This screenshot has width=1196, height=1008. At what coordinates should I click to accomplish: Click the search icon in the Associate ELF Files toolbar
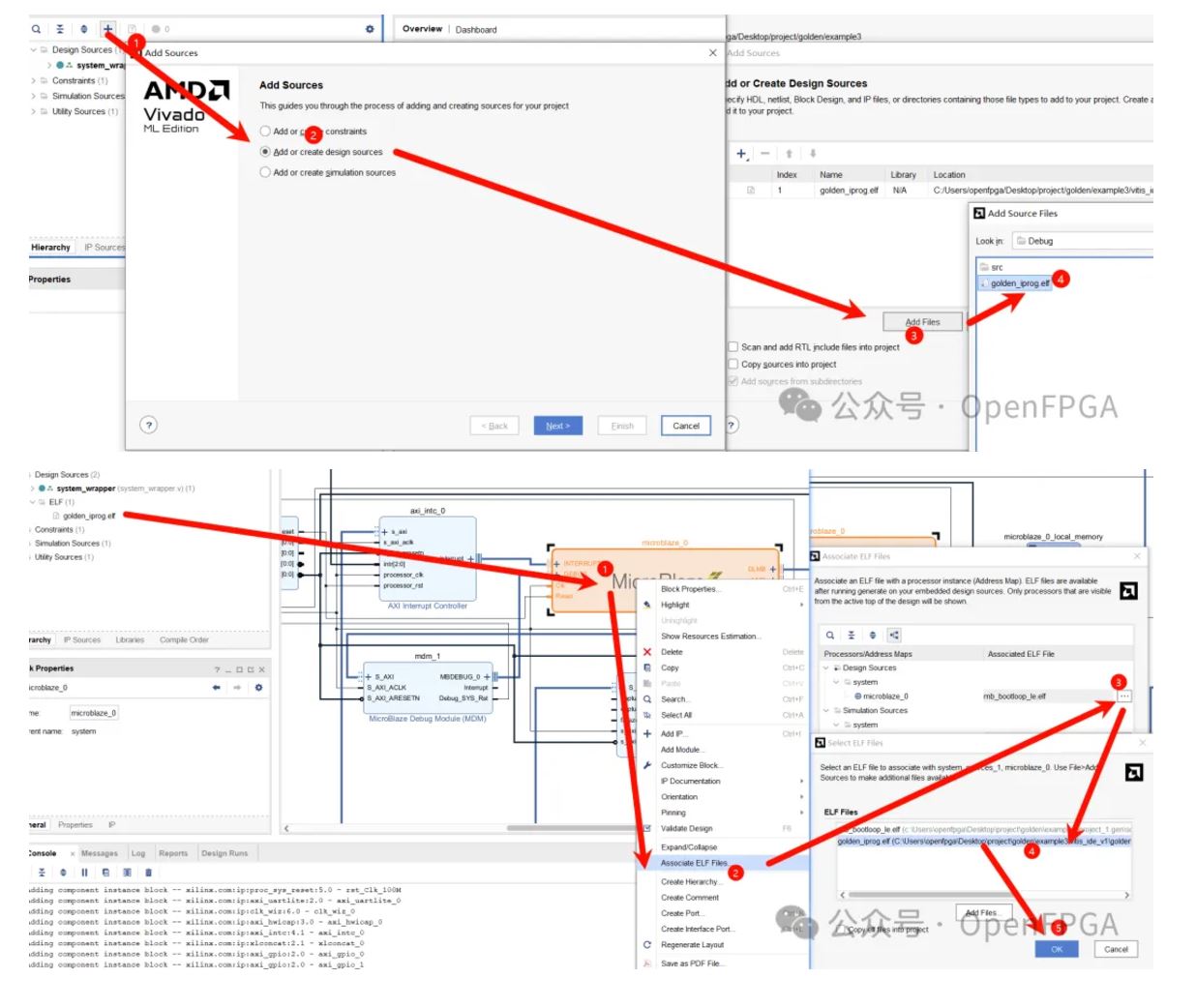coord(829,635)
